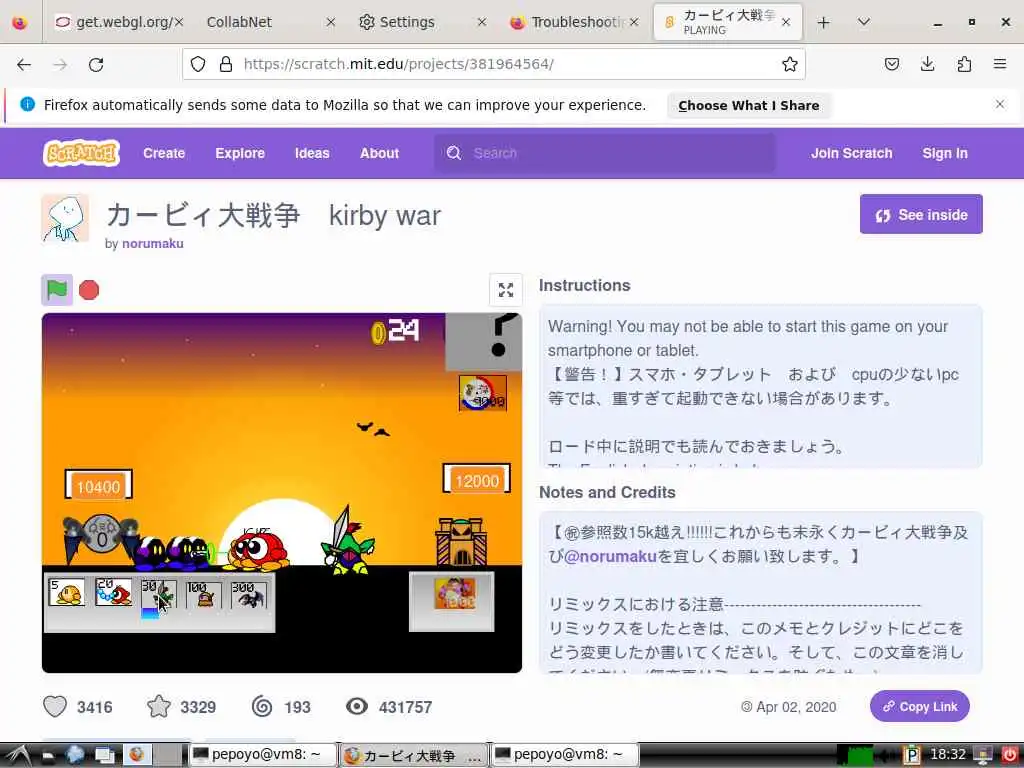
Task: Open the Firefox extensions panel
Action: pos(964,64)
